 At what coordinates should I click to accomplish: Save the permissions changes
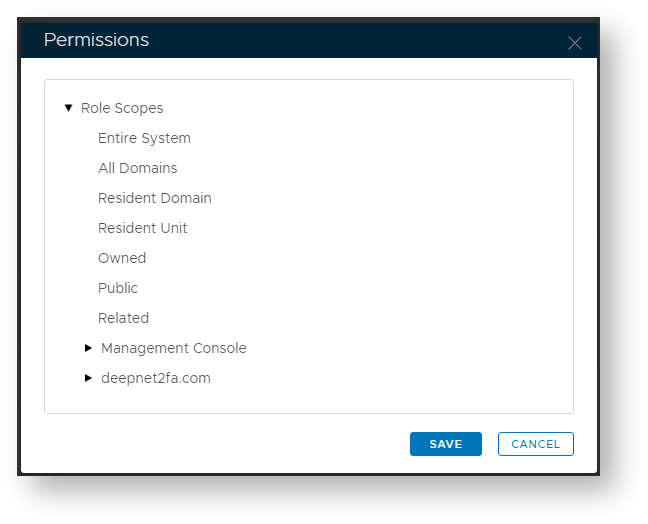pos(446,444)
